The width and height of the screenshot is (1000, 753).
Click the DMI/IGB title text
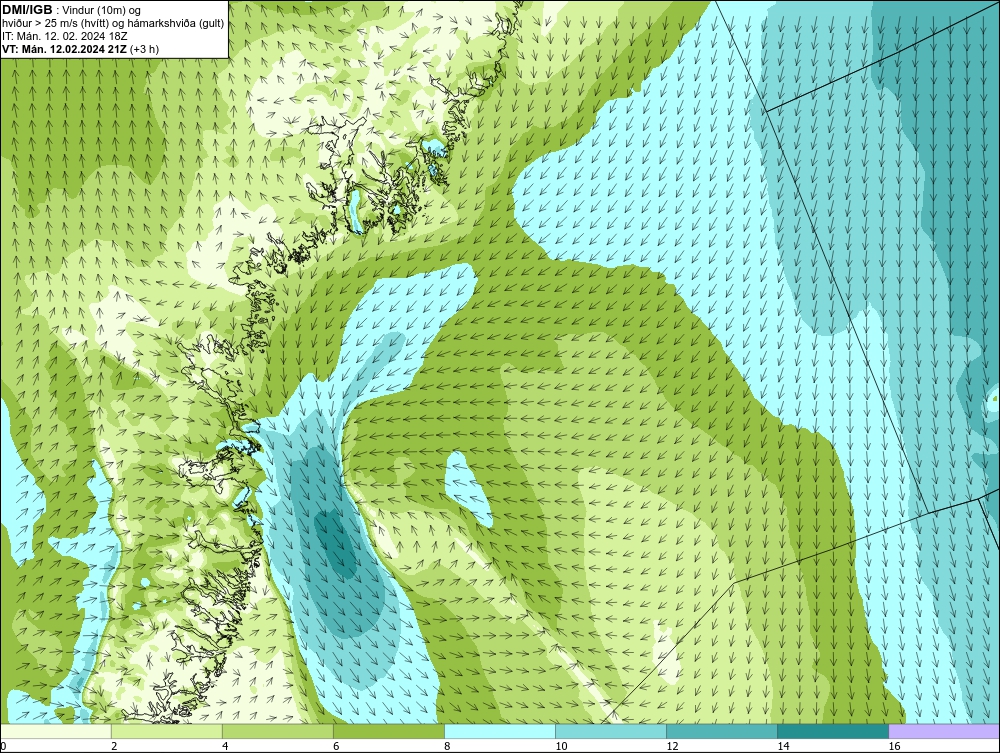(x=27, y=10)
